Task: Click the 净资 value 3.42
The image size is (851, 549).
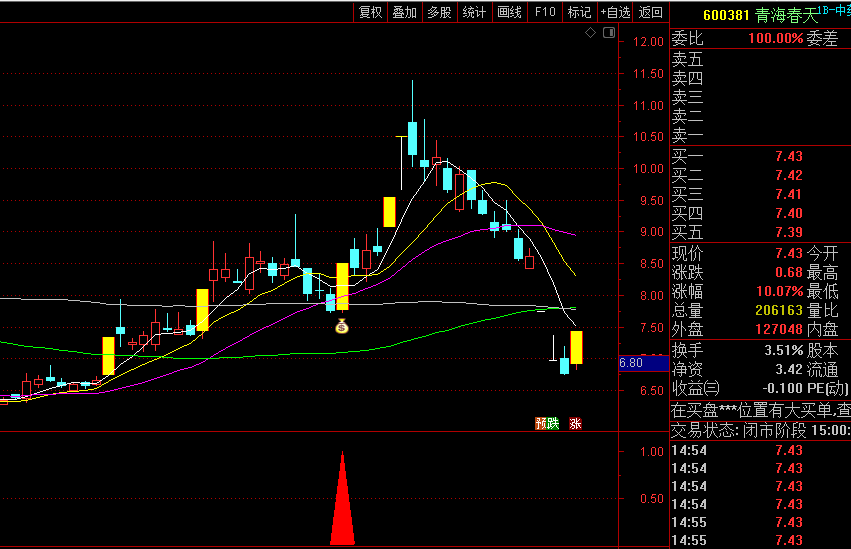Action: [x=789, y=369]
